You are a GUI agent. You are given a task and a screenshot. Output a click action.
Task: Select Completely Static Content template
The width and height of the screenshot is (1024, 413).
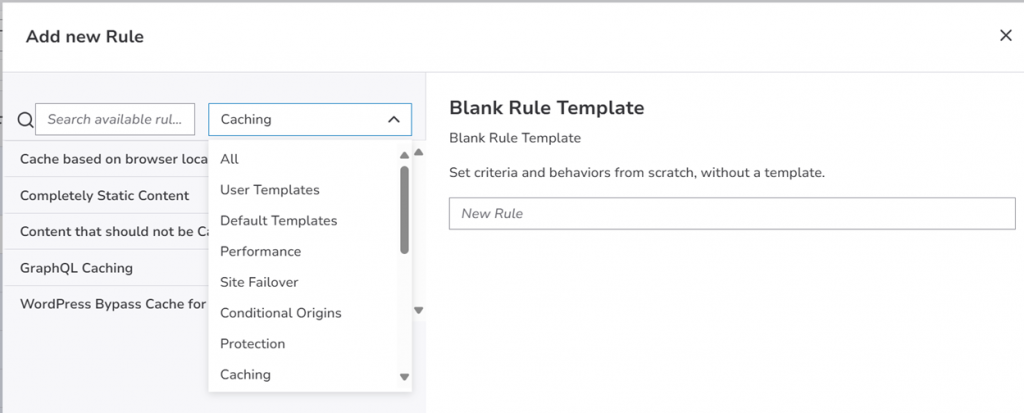coord(104,196)
